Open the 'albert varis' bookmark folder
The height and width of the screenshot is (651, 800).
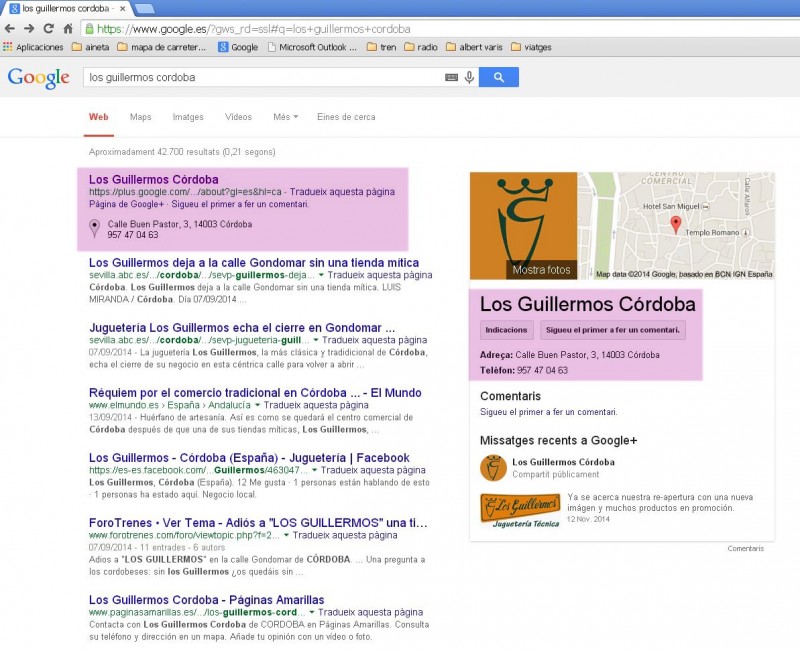pyautogui.click(x=474, y=47)
